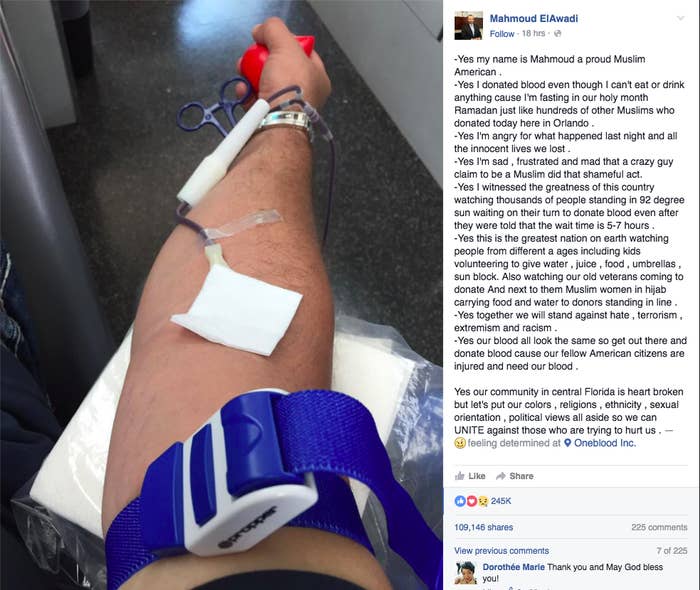Viewport: 700px width, 590px height.
Task: Open Dorothée Marie's profile link
Action: (x=513, y=567)
